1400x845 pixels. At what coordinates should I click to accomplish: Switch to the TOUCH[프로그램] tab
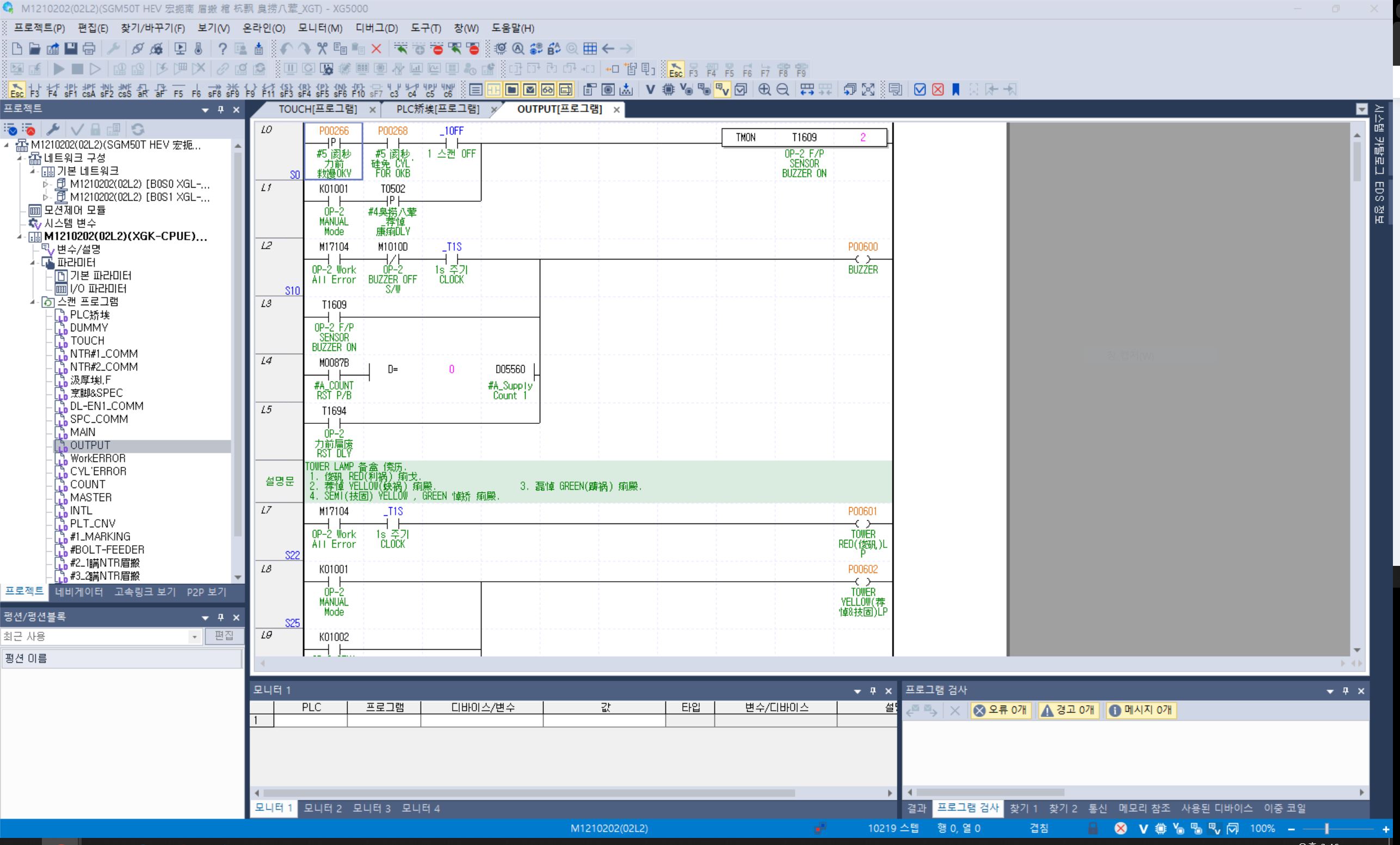point(318,109)
